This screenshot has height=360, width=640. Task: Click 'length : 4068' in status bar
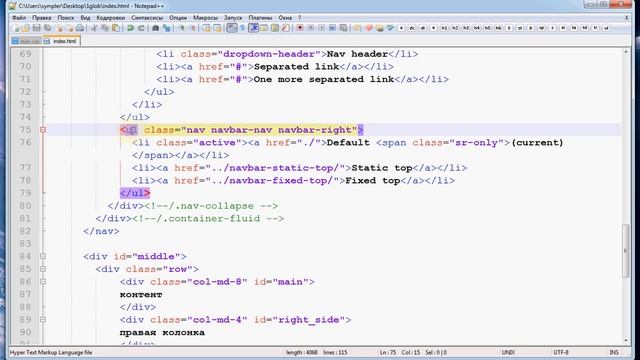point(301,352)
